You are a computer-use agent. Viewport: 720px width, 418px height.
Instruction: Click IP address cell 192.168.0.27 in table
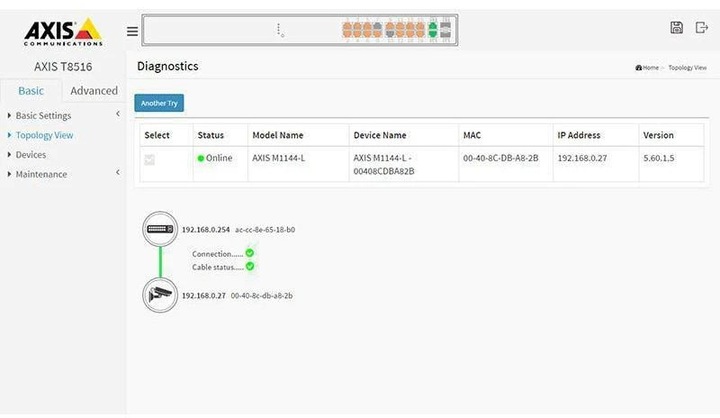(582, 158)
